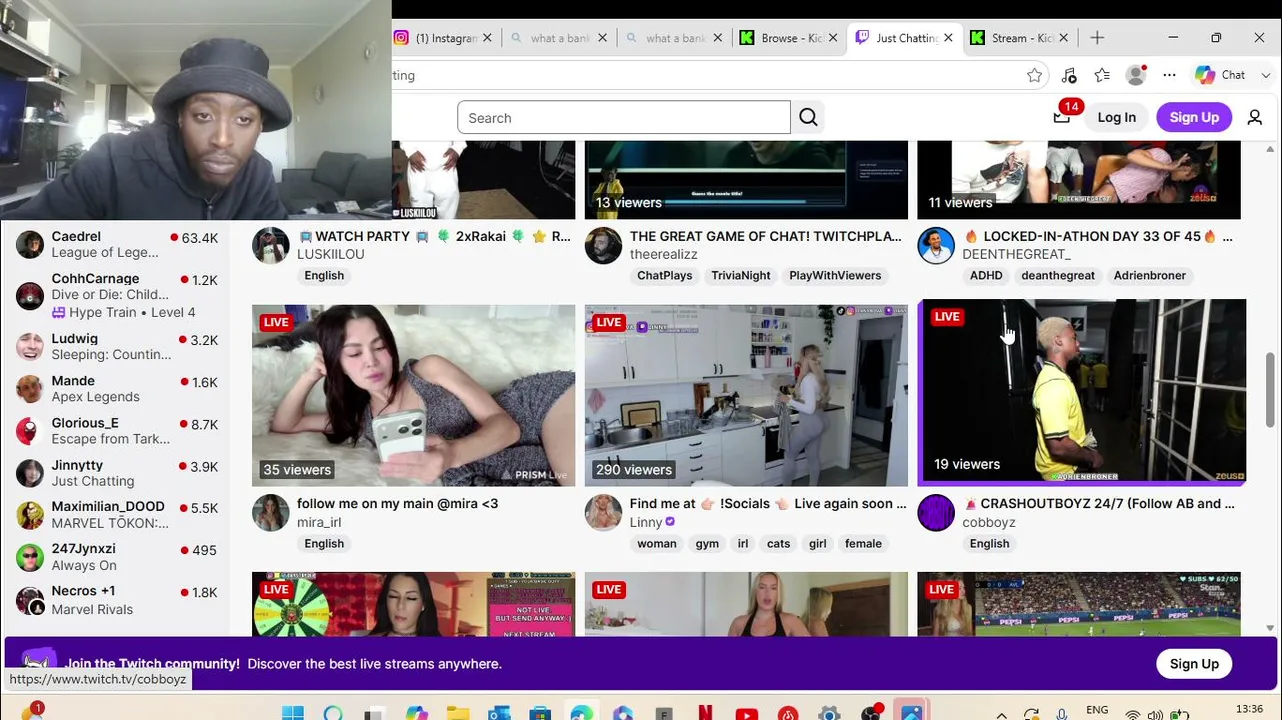Open Netflix from the taskbar
This screenshot has width=1282, height=720.
705,713
